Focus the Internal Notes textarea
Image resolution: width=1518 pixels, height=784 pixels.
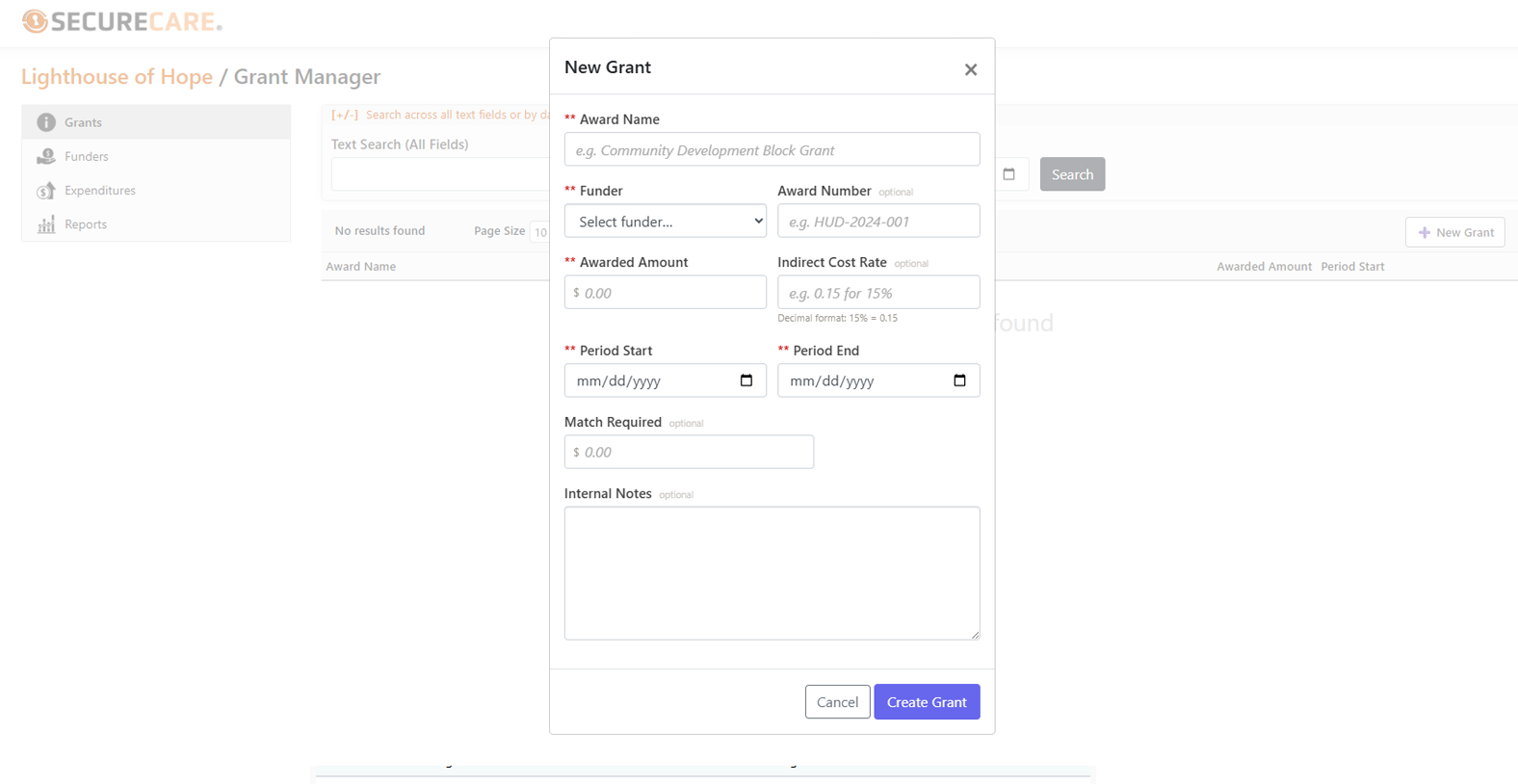point(772,573)
